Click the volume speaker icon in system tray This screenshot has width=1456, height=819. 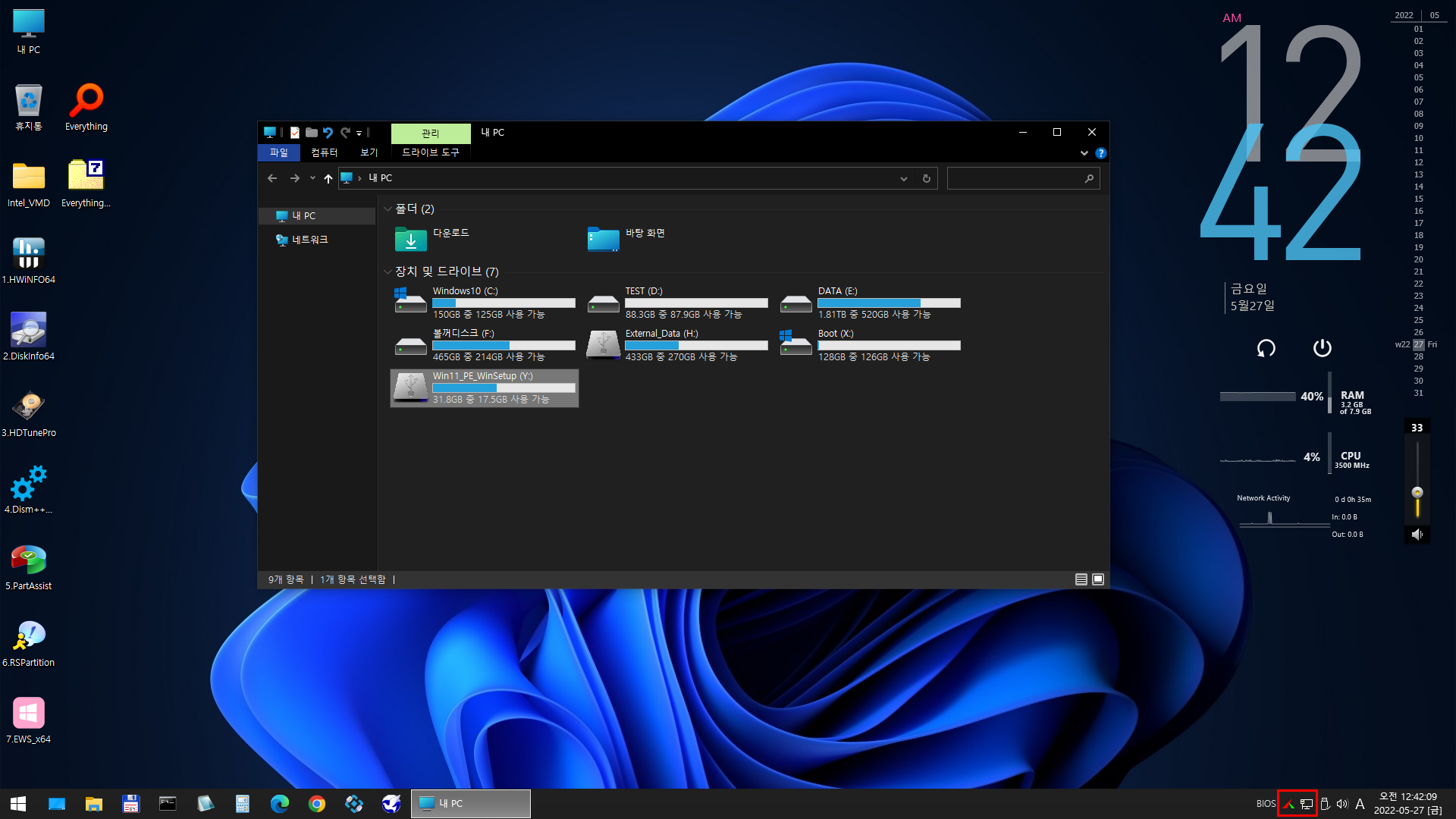tap(1342, 804)
